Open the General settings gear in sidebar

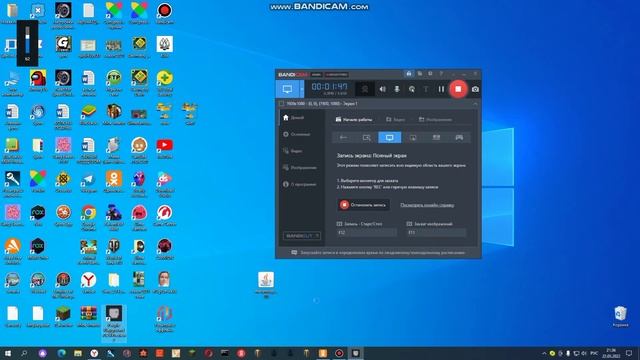296,134
